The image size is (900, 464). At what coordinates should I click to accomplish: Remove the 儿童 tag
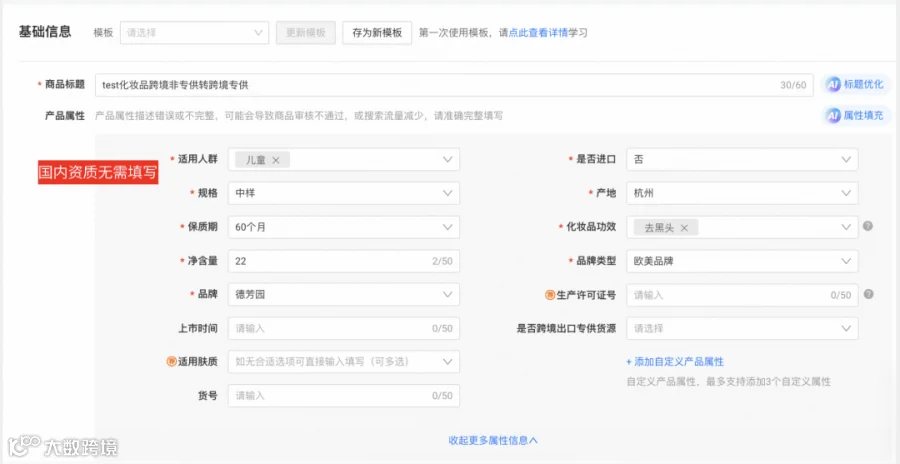[276, 160]
